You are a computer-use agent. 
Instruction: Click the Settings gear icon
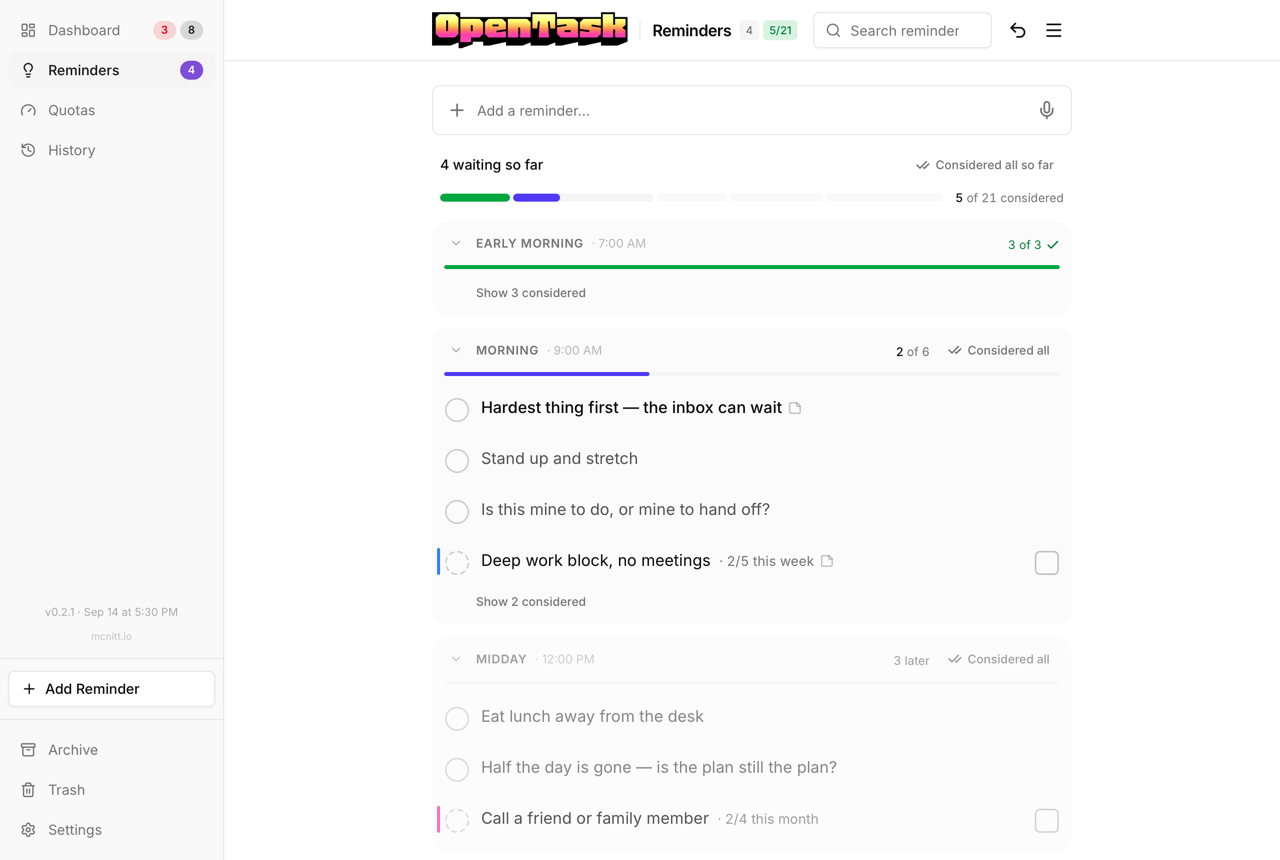click(28, 830)
